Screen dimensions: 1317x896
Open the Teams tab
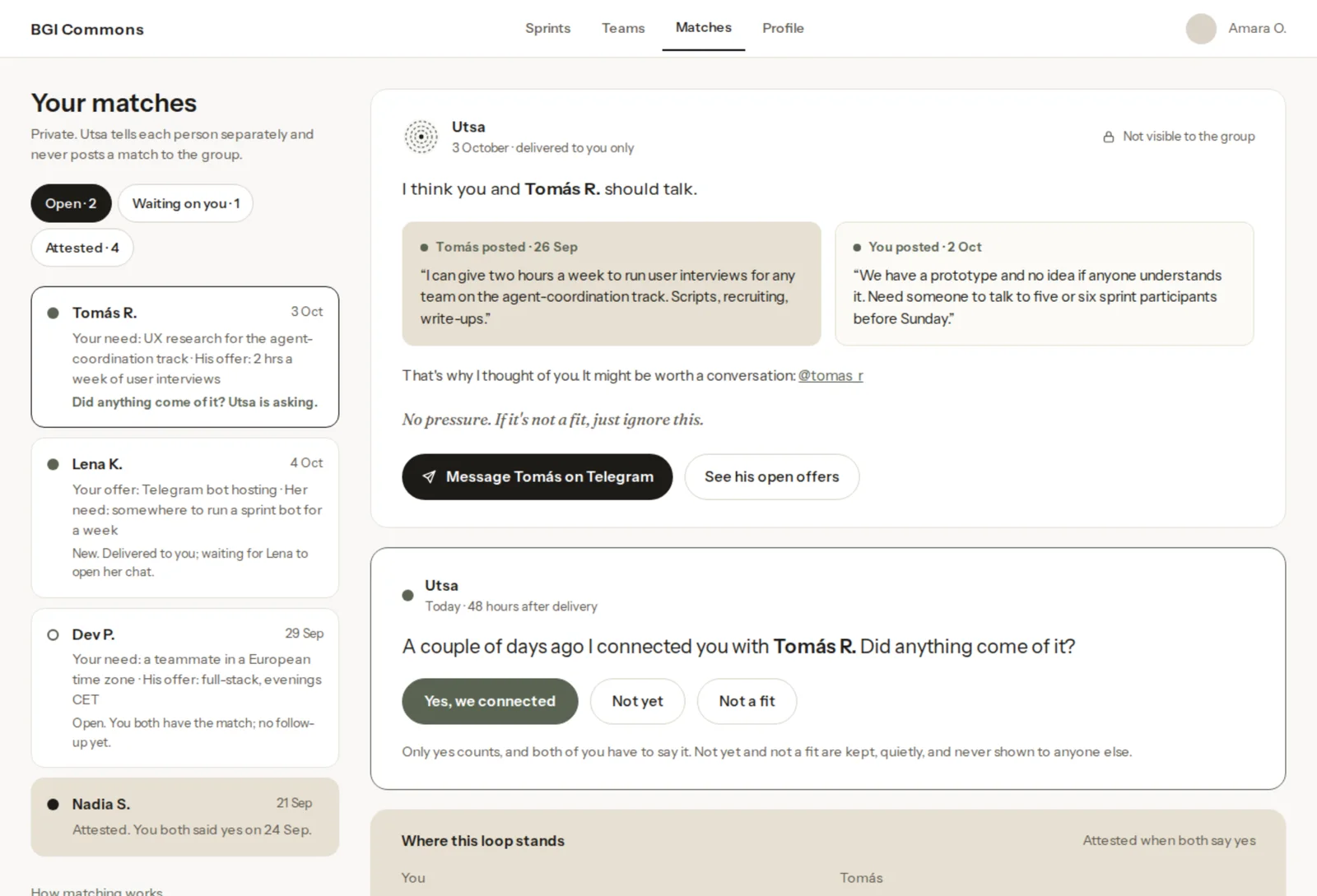point(623,28)
